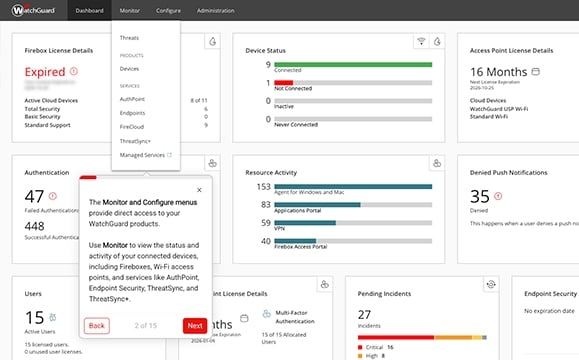Click the Total Security row
The image size is (579, 360).
(x=116, y=109)
